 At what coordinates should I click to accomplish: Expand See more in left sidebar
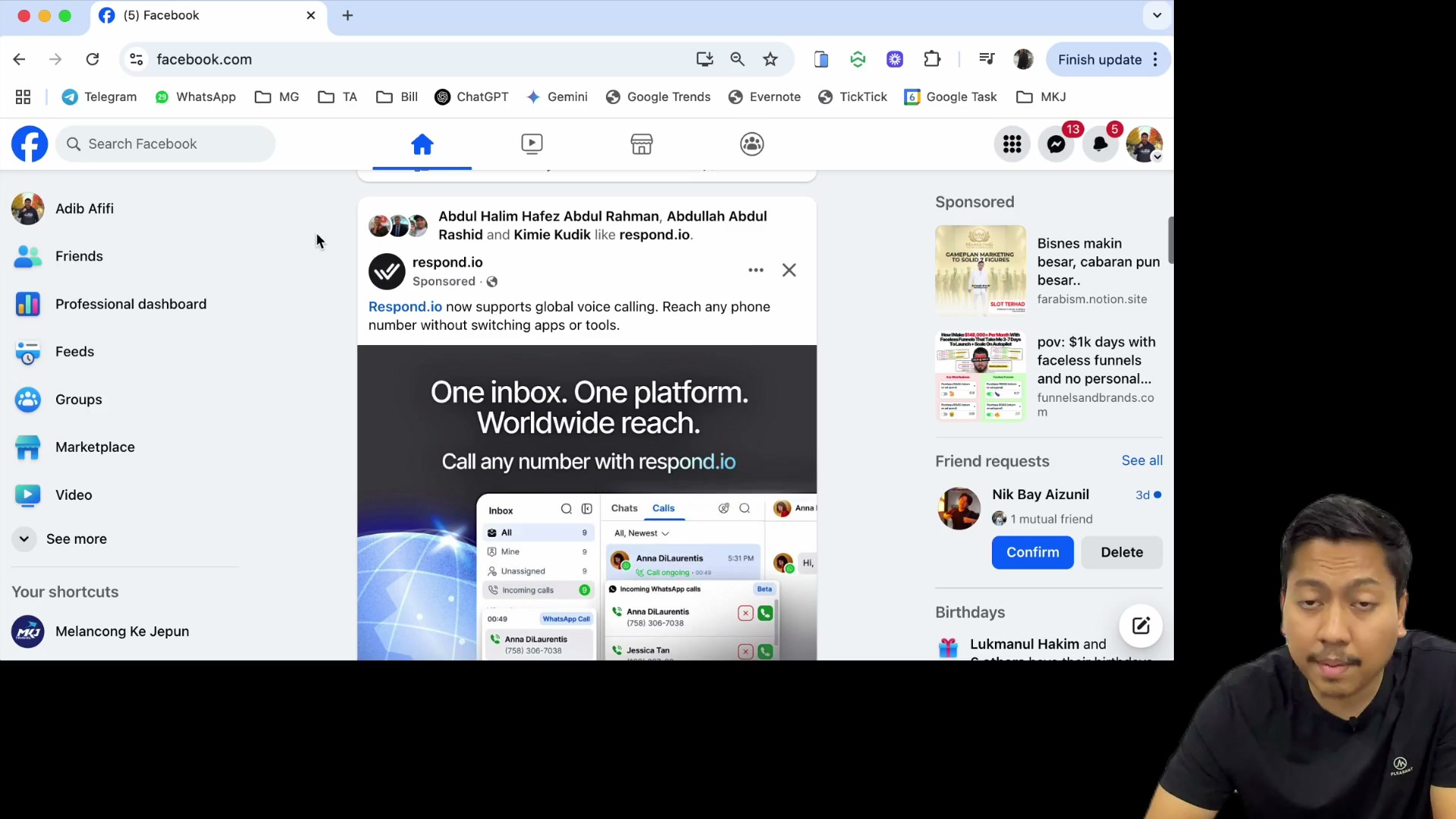point(125,539)
